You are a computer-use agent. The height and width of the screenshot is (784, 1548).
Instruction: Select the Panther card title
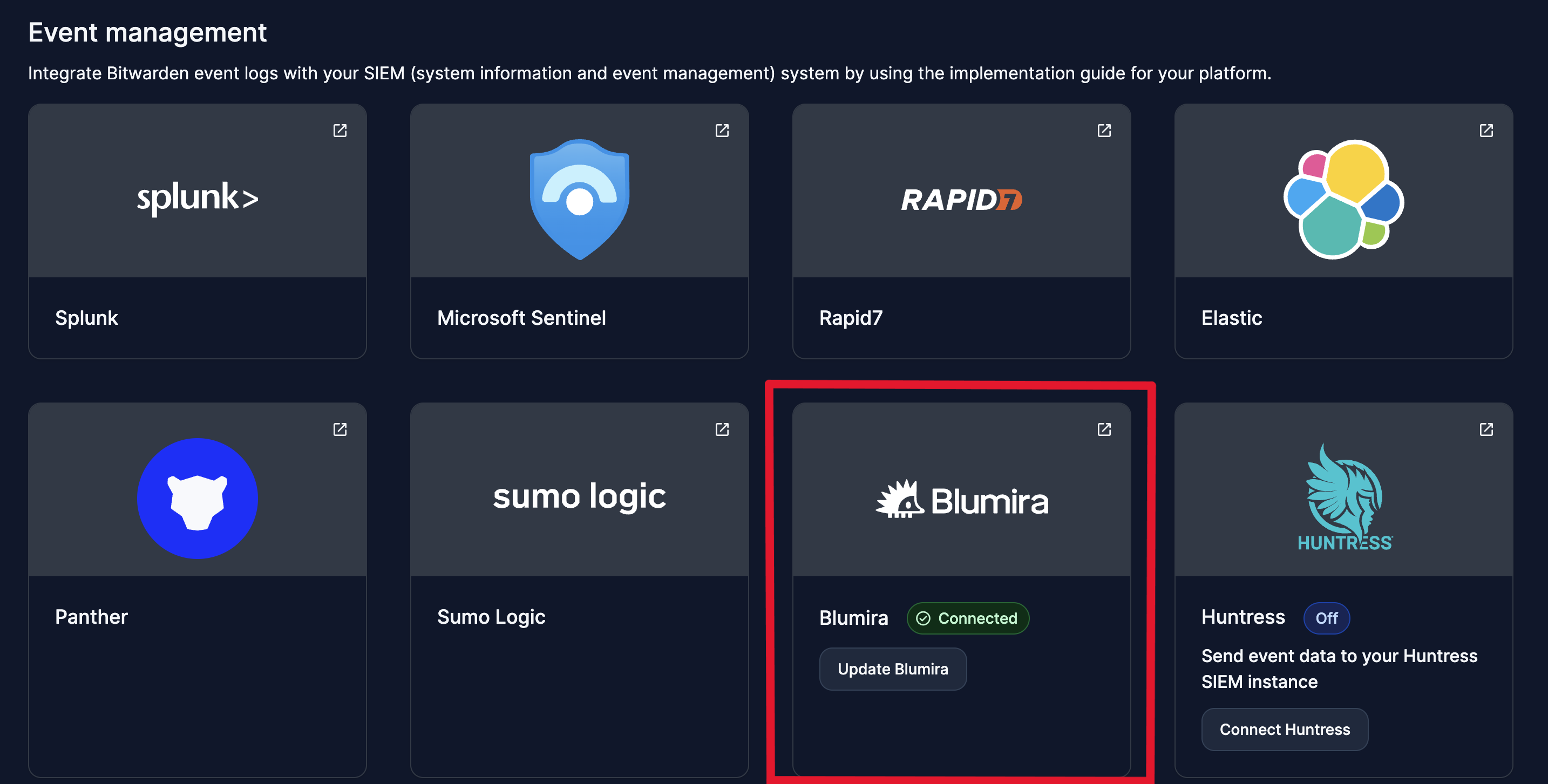91,617
